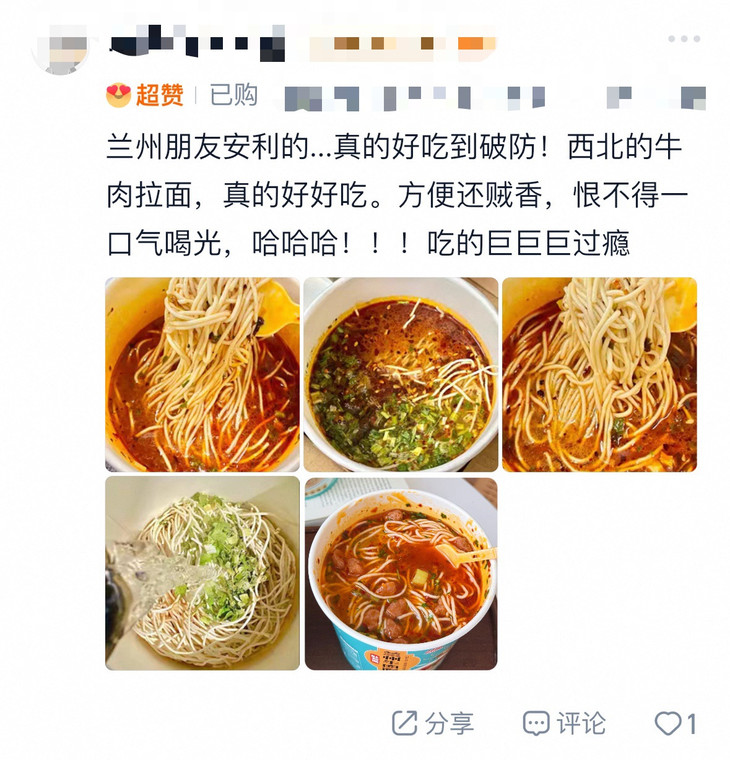Click the 已购 purchased tag

[233, 95]
